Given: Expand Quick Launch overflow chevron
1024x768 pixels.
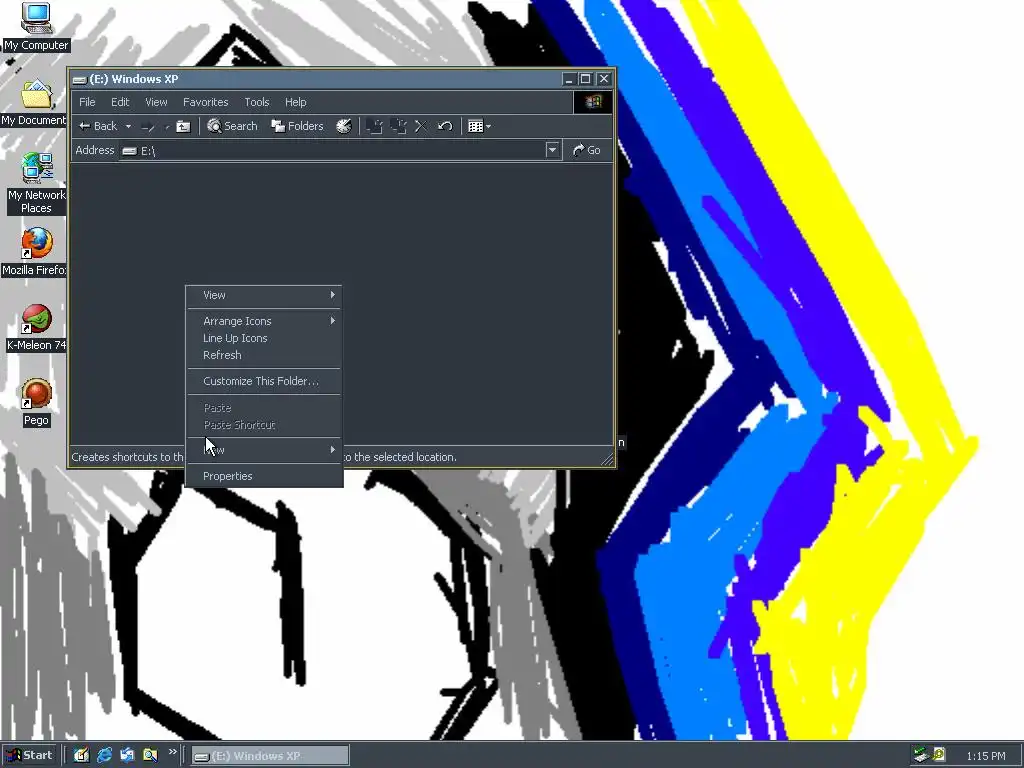Looking at the screenshot, I should coord(172,752).
